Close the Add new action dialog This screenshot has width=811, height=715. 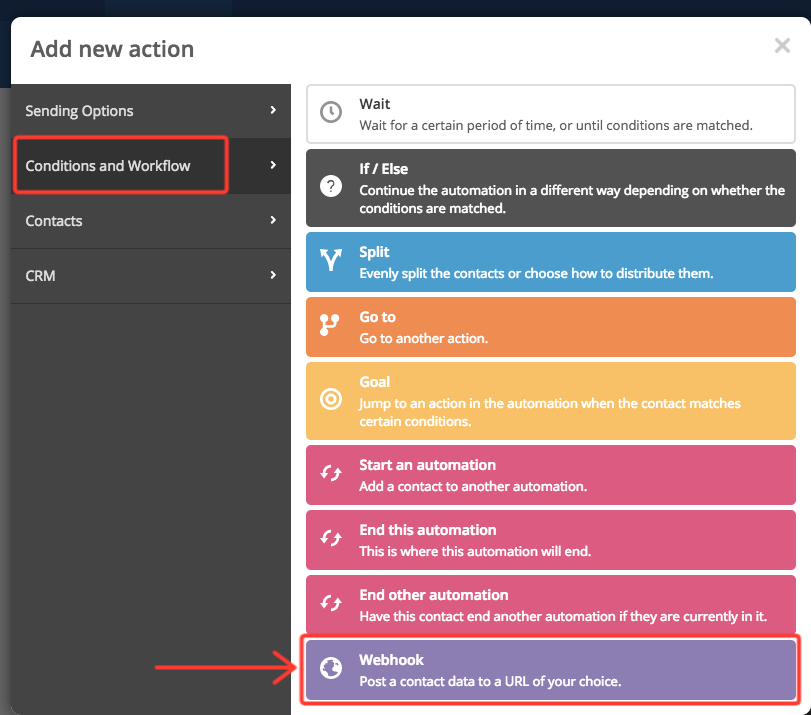click(x=782, y=45)
